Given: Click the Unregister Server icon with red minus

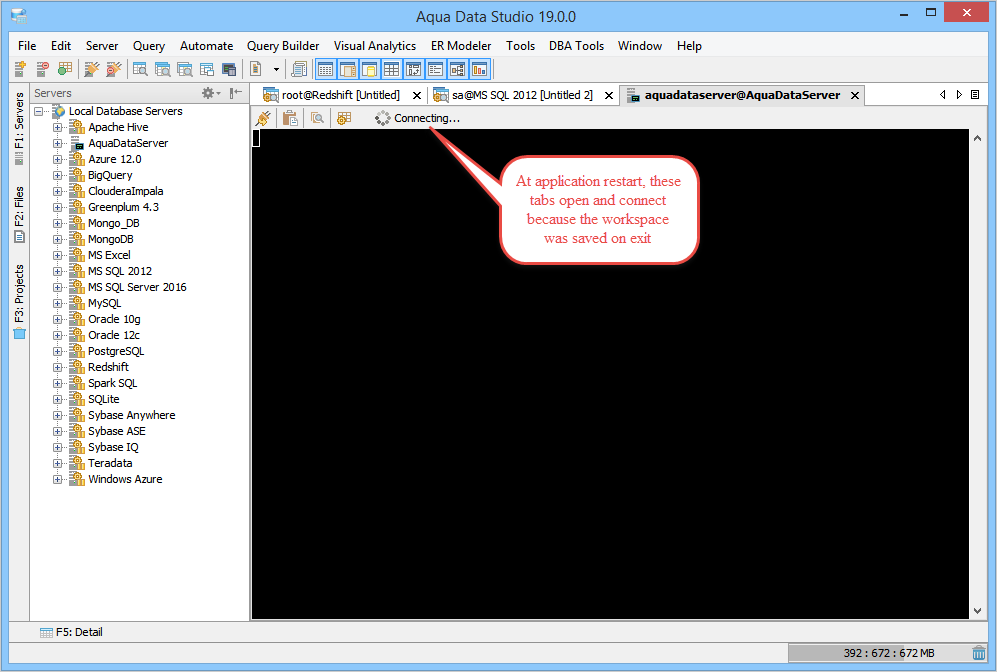Looking at the screenshot, I should (42, 69).
